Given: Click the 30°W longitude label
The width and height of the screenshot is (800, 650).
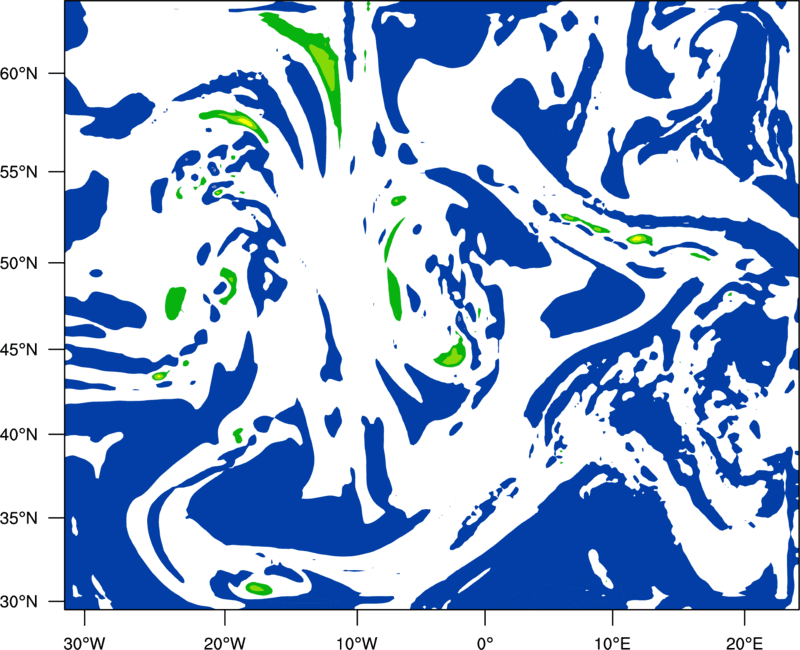Looking at the screenshot, I should point(85,643).
